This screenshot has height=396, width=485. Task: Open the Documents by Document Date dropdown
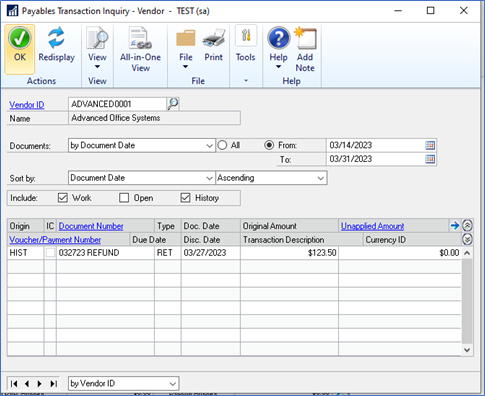(141, 145)
